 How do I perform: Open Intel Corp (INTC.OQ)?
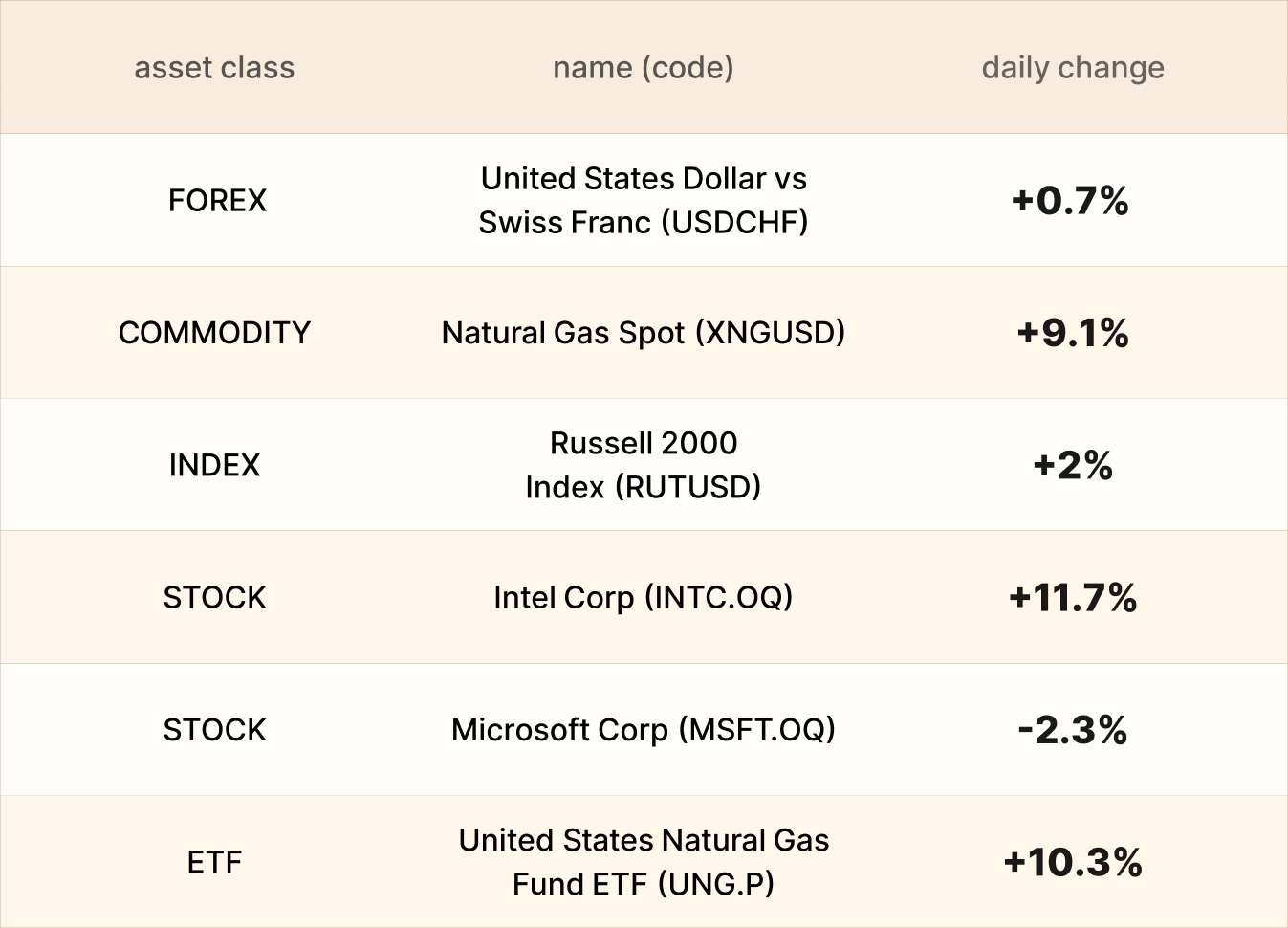pos(643,598)
